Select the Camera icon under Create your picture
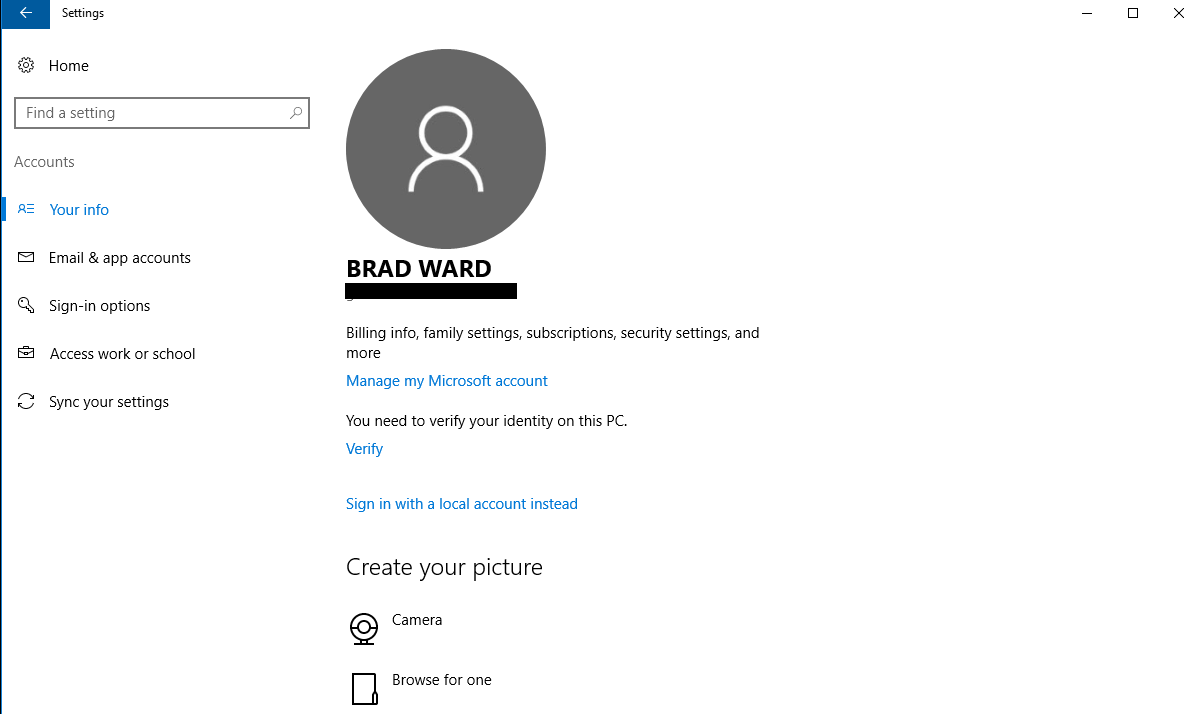 [364, 628]
